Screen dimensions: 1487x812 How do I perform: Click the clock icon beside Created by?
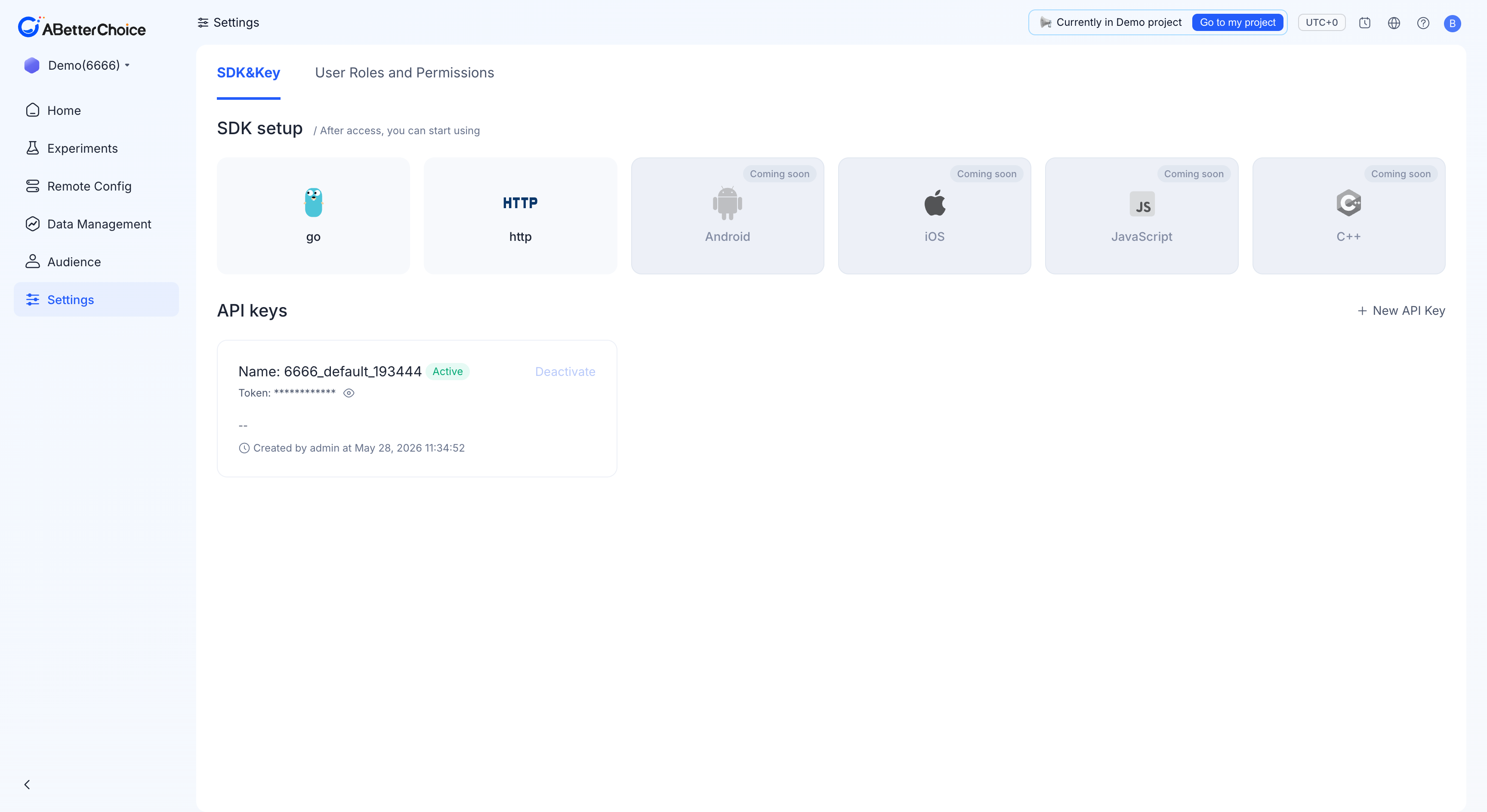[244, 448]
